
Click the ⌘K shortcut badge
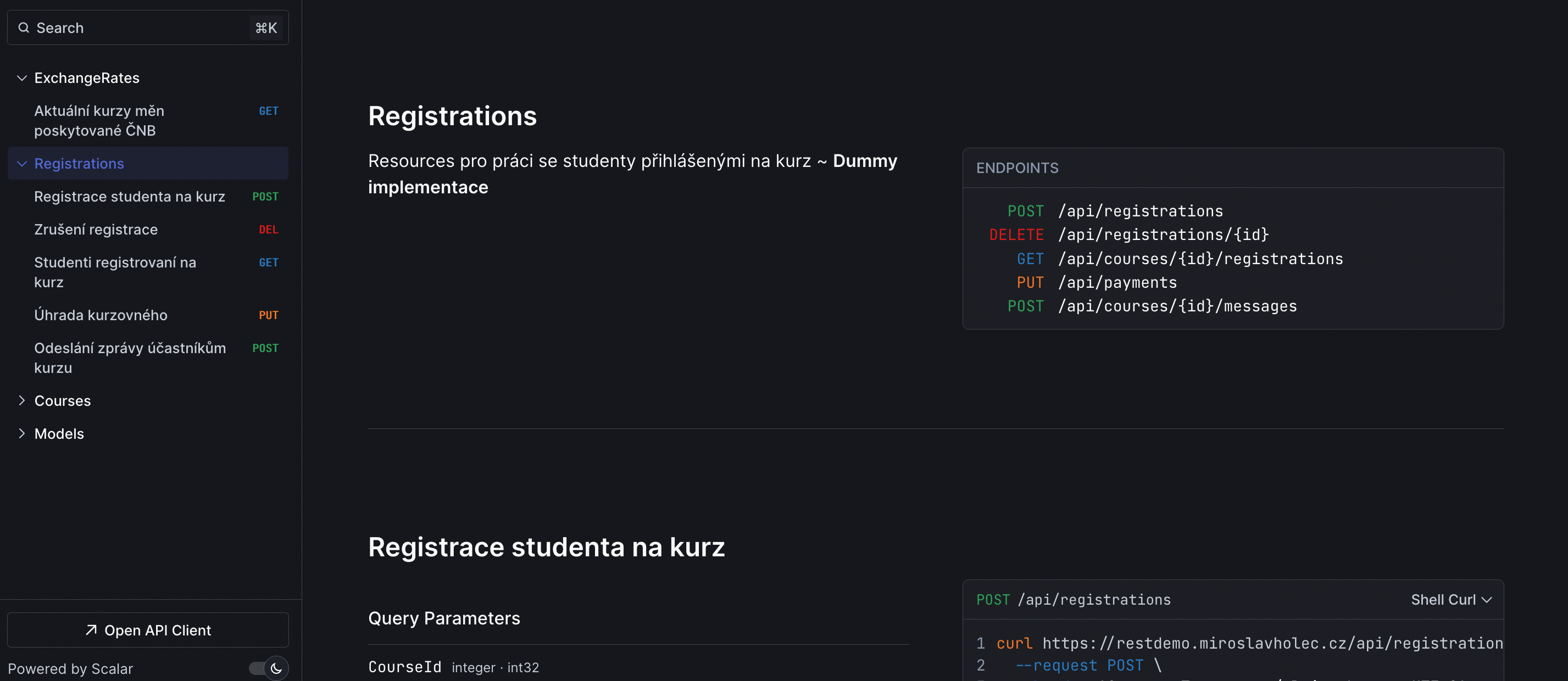pos(266,27)
